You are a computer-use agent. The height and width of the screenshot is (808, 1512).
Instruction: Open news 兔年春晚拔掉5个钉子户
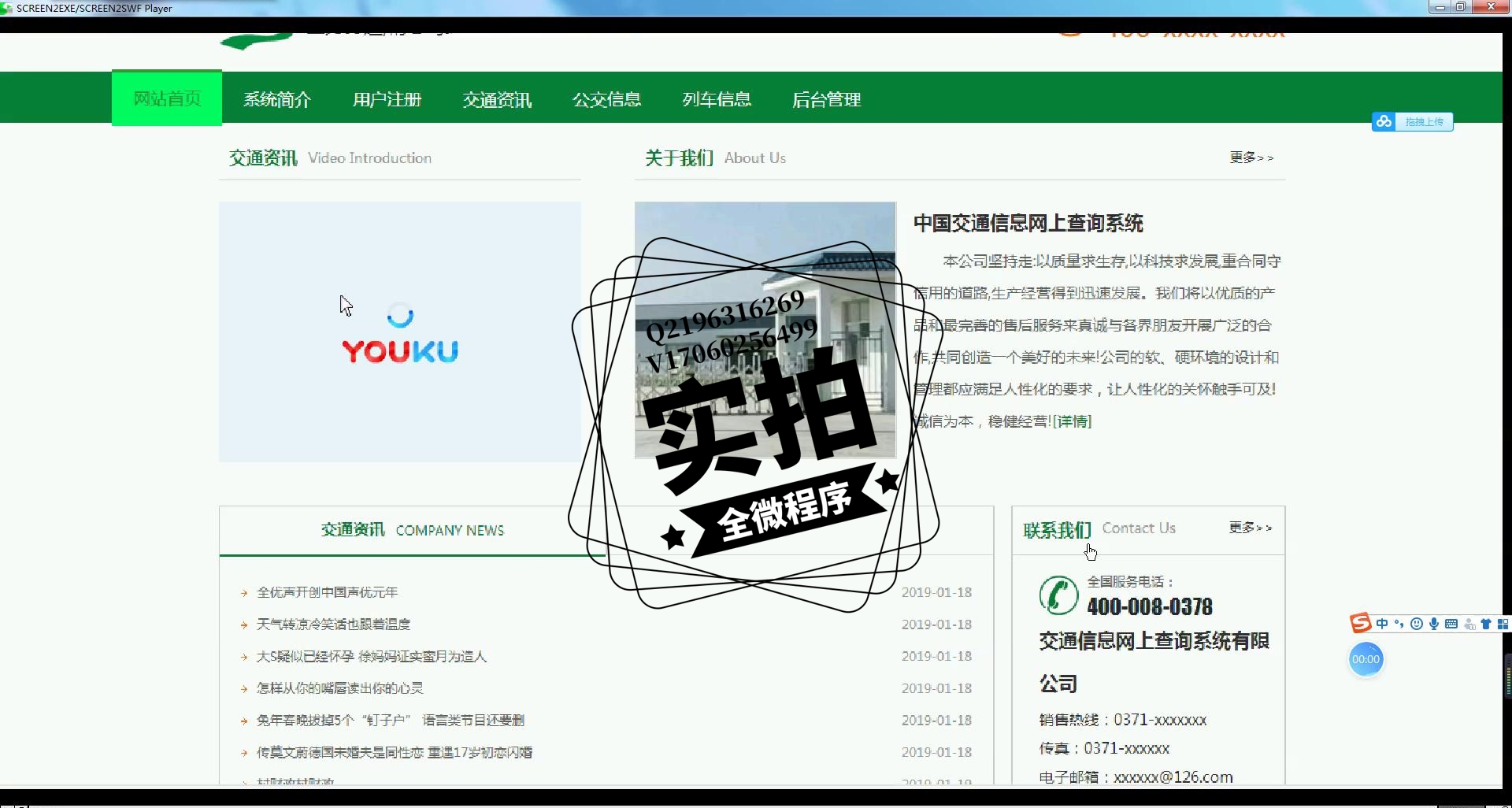tap(391, 720)
